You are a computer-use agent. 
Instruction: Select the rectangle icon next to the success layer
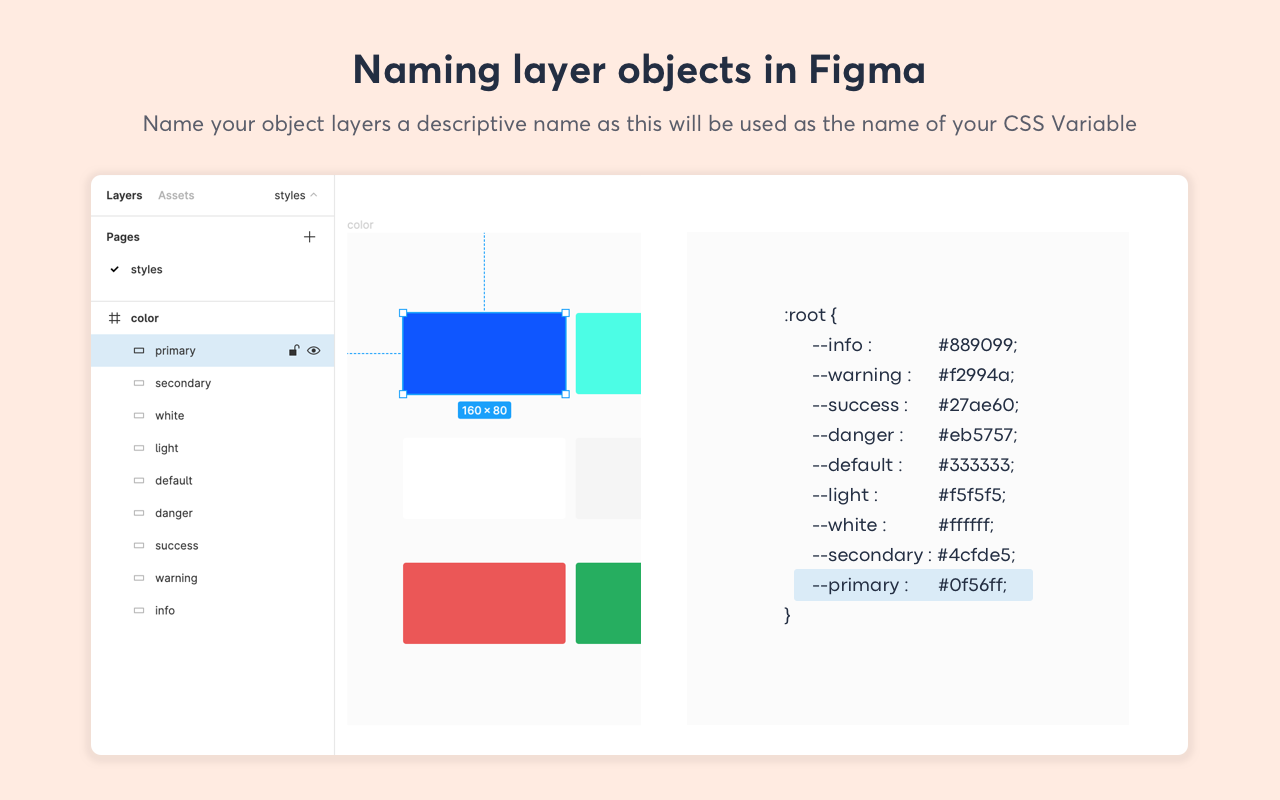click(138, 545)
